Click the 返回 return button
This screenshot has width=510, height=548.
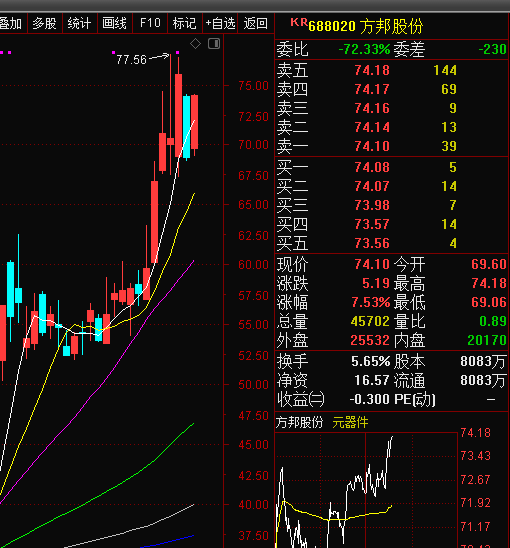[x=256, y=23]
